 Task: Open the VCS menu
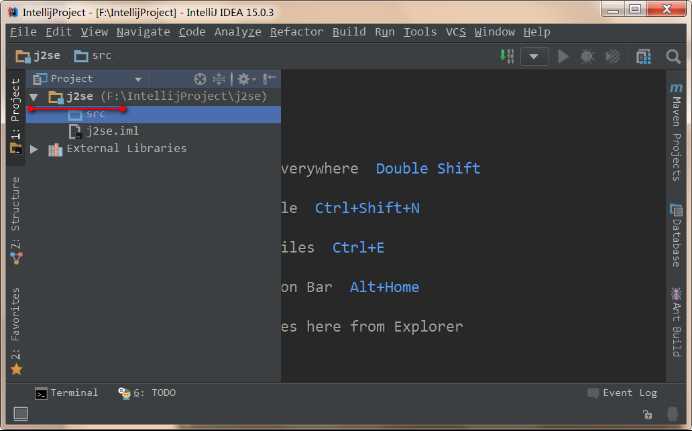455,32
